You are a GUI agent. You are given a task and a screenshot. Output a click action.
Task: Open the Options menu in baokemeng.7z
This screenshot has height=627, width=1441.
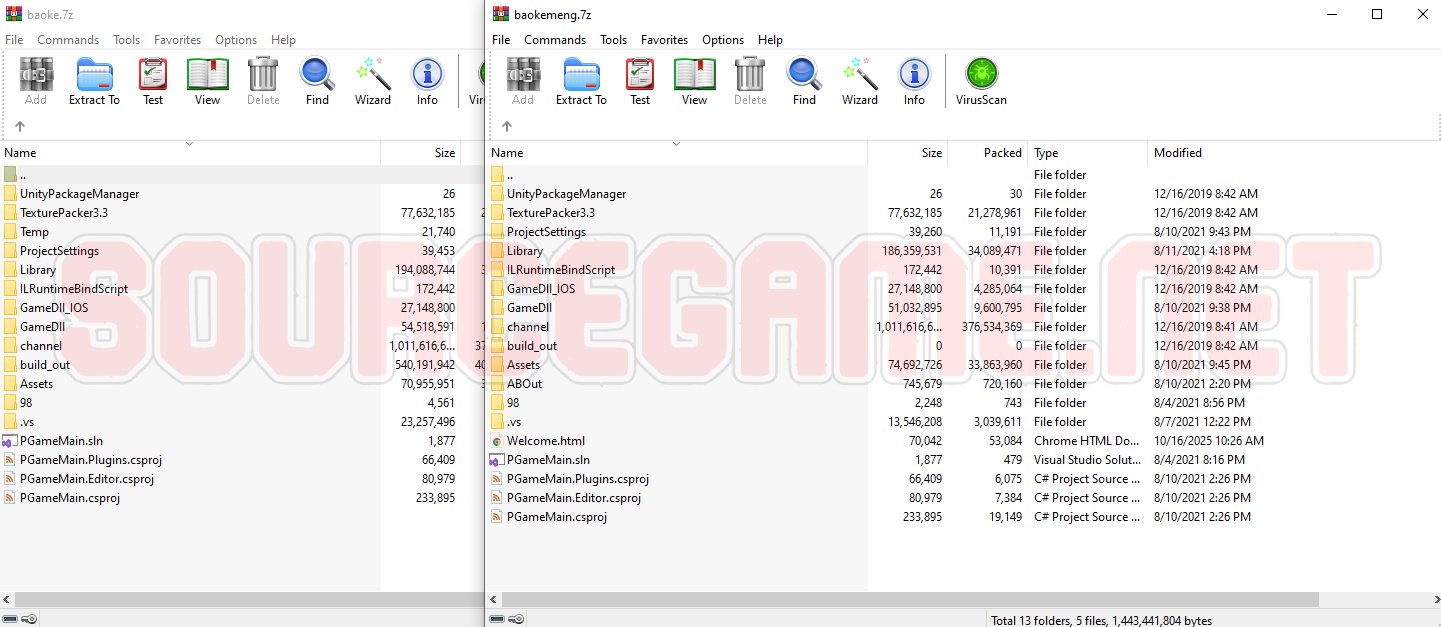722,40
